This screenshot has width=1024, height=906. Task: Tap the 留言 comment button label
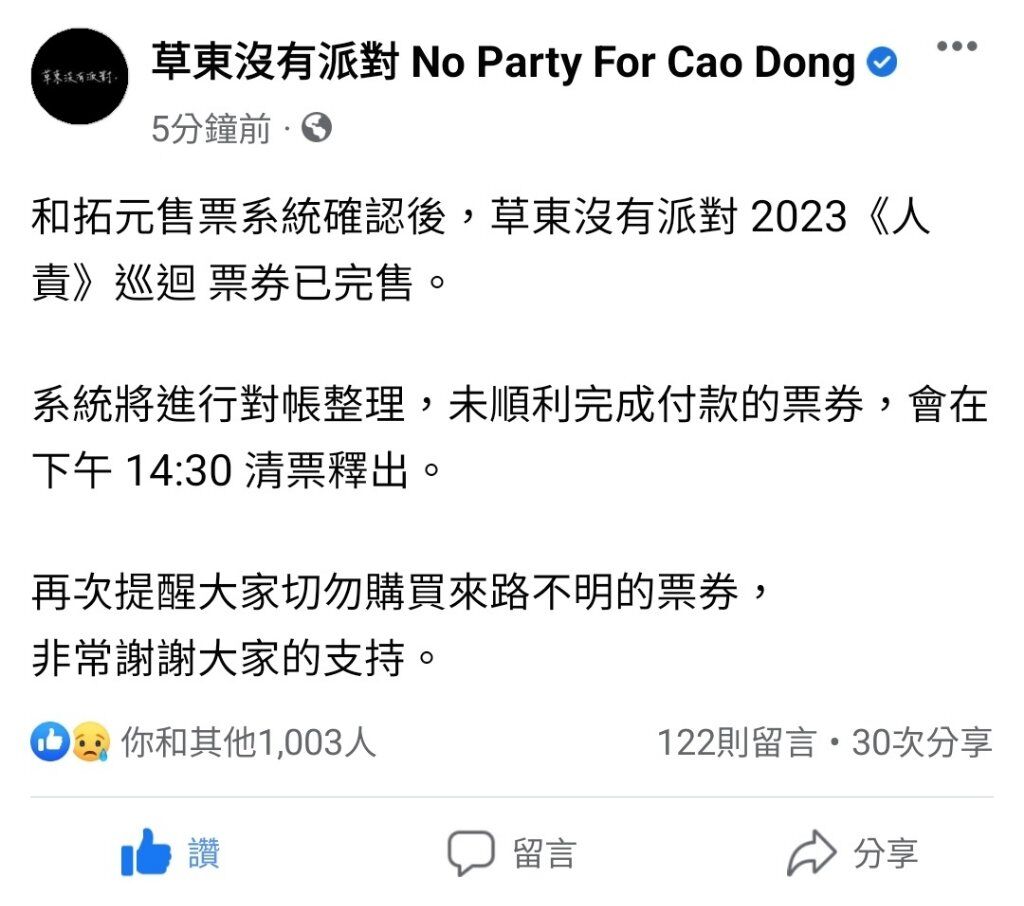544,853
